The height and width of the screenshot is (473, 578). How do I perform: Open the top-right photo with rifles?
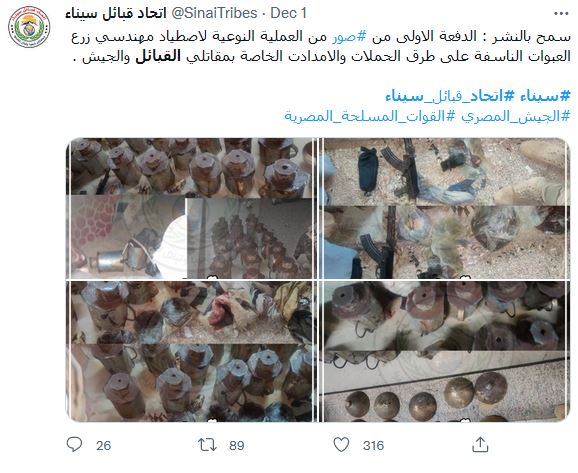click(x=444, y=208)
